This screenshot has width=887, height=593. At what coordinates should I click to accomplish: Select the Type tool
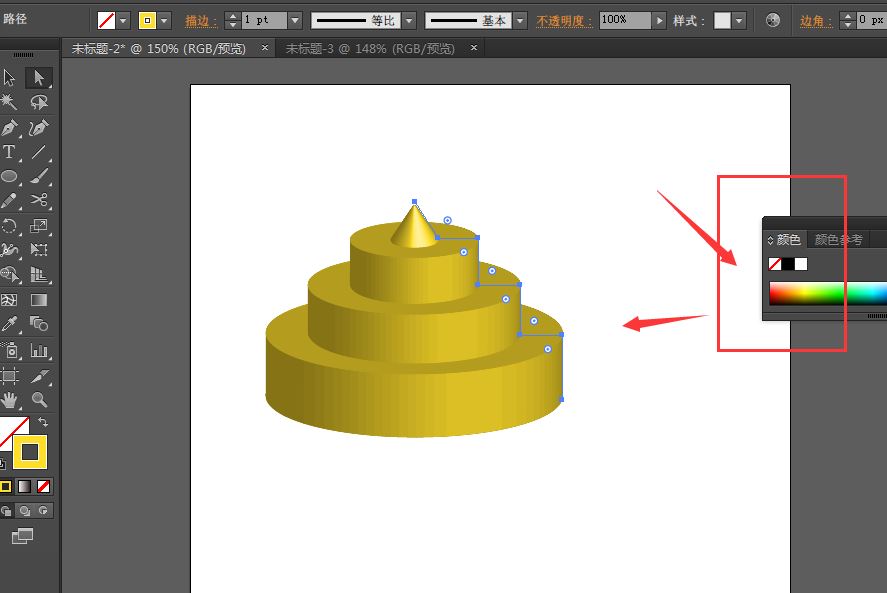tap(9, 152)
